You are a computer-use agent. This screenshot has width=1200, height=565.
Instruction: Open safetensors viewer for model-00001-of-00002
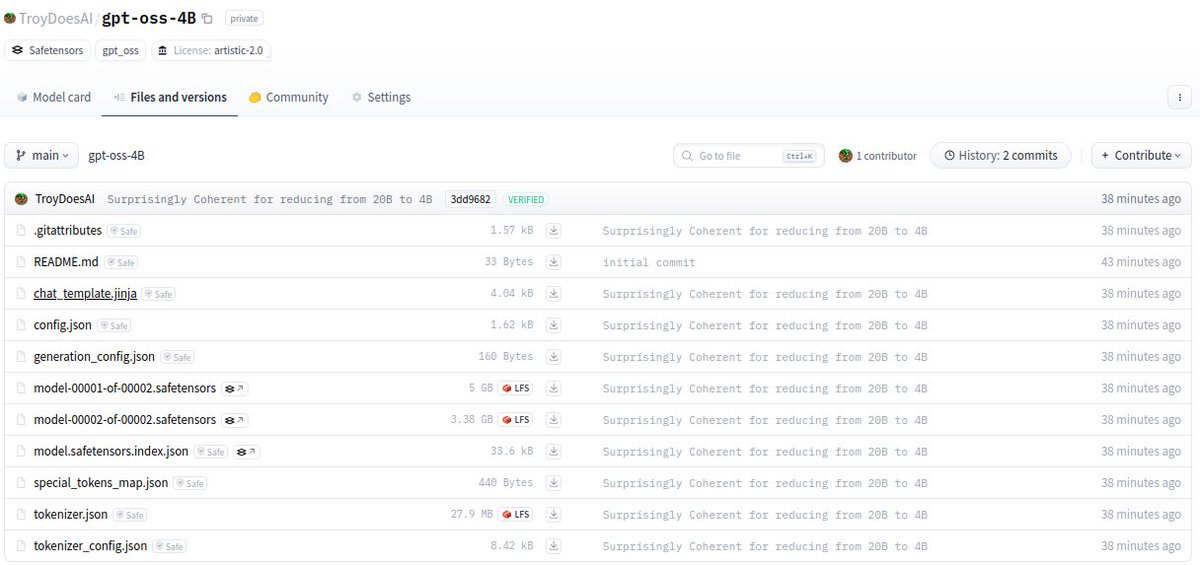234,389
